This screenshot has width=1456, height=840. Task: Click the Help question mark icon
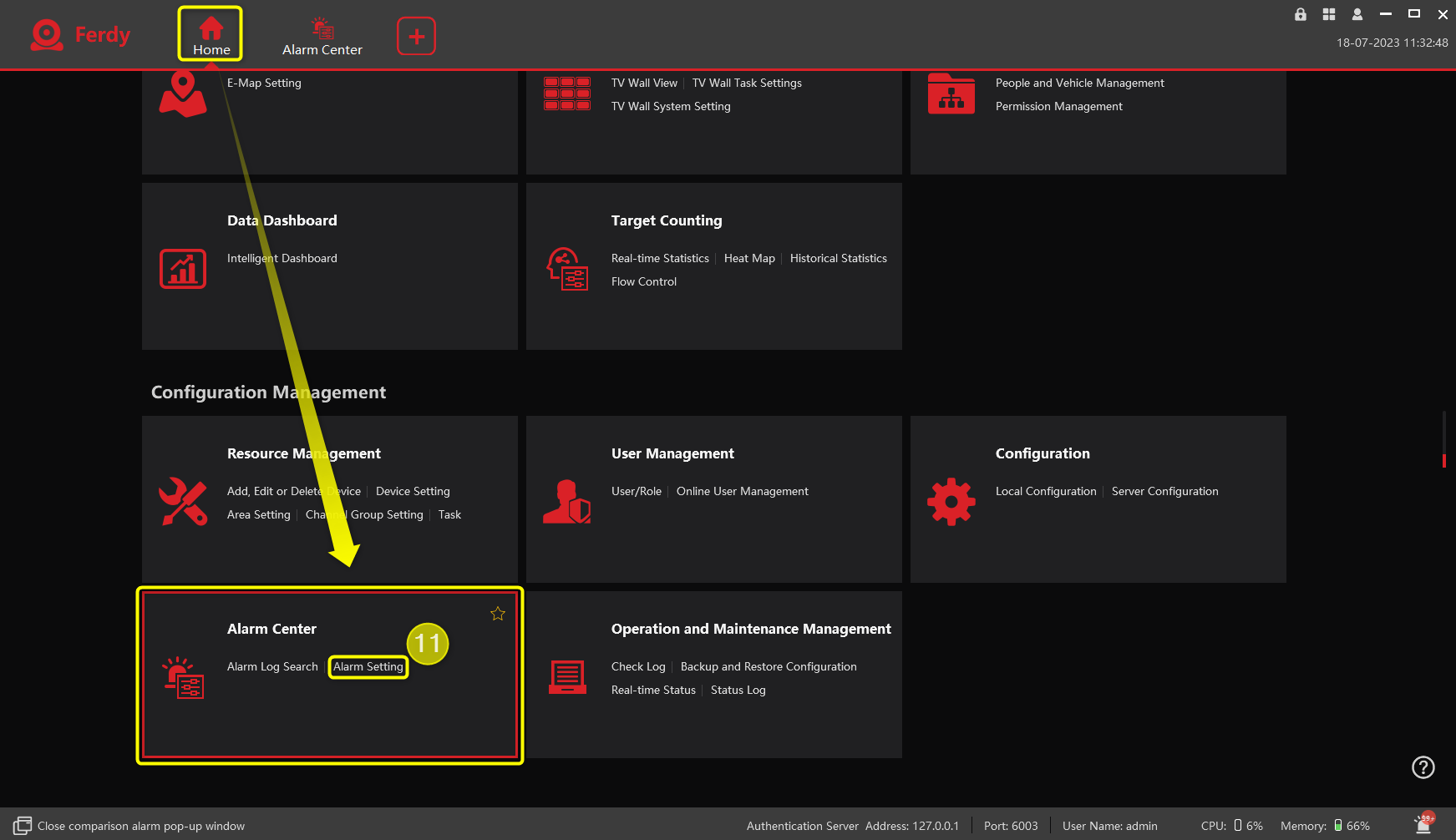(x=1423, y=767)
